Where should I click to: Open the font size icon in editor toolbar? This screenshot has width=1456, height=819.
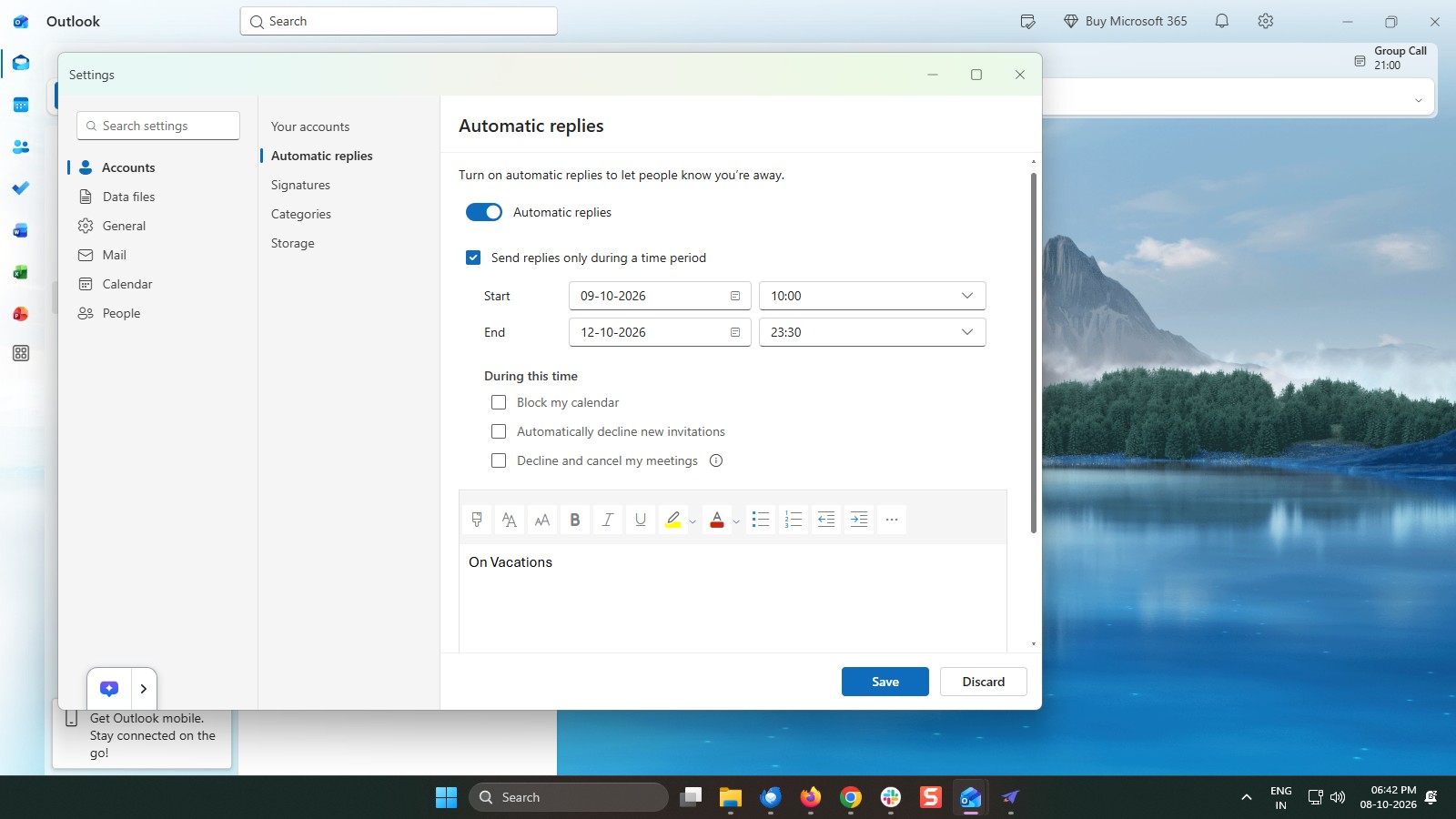tap(542, 520)
